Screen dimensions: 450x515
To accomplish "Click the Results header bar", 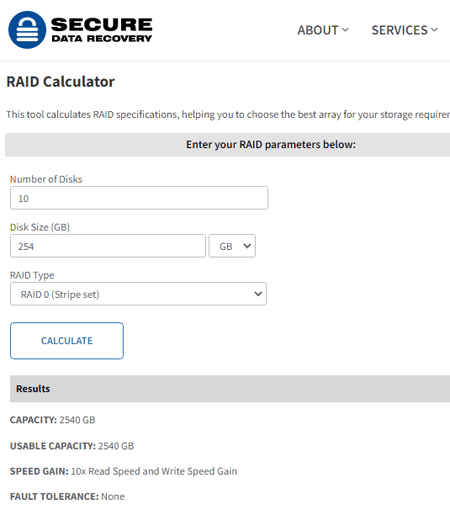I will [x=230, y=389].
